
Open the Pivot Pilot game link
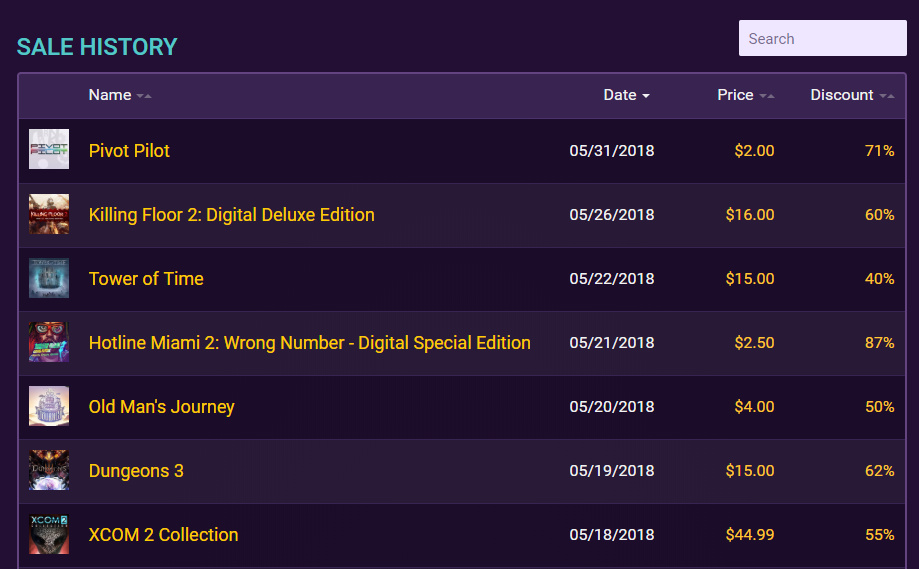tap(129, 151)
